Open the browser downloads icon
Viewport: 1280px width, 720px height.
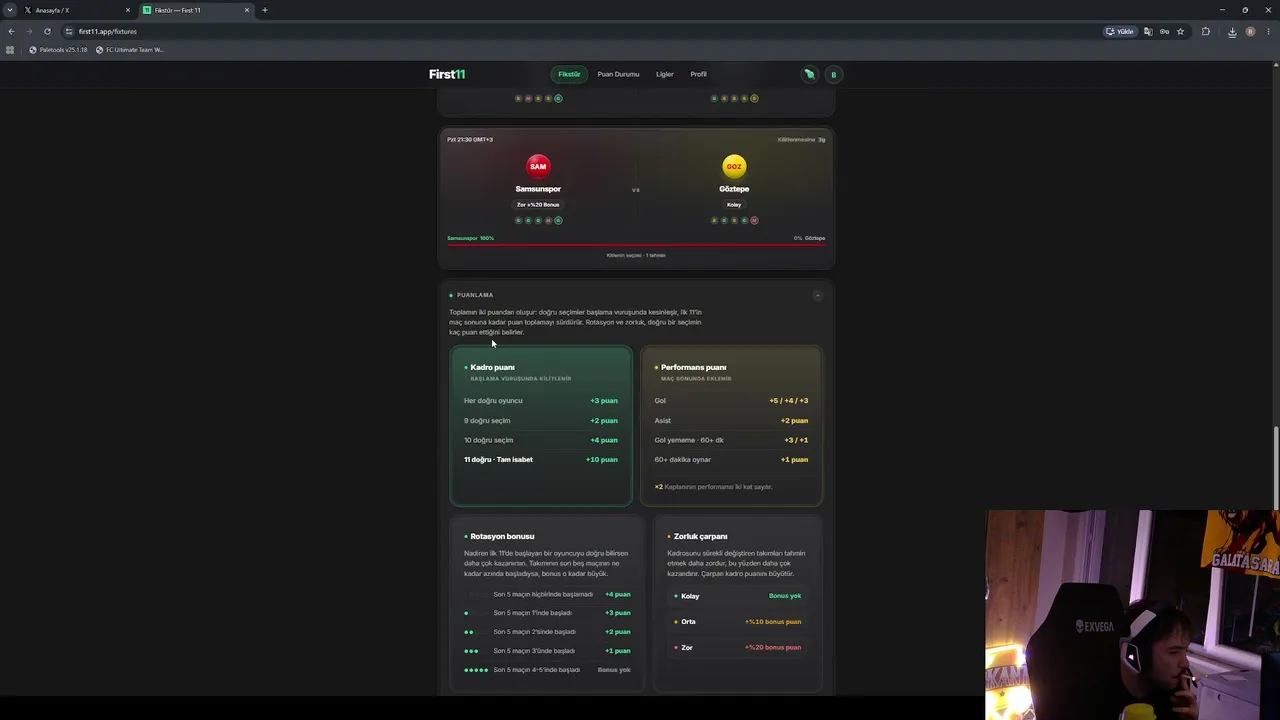(x=1232, y=31)
